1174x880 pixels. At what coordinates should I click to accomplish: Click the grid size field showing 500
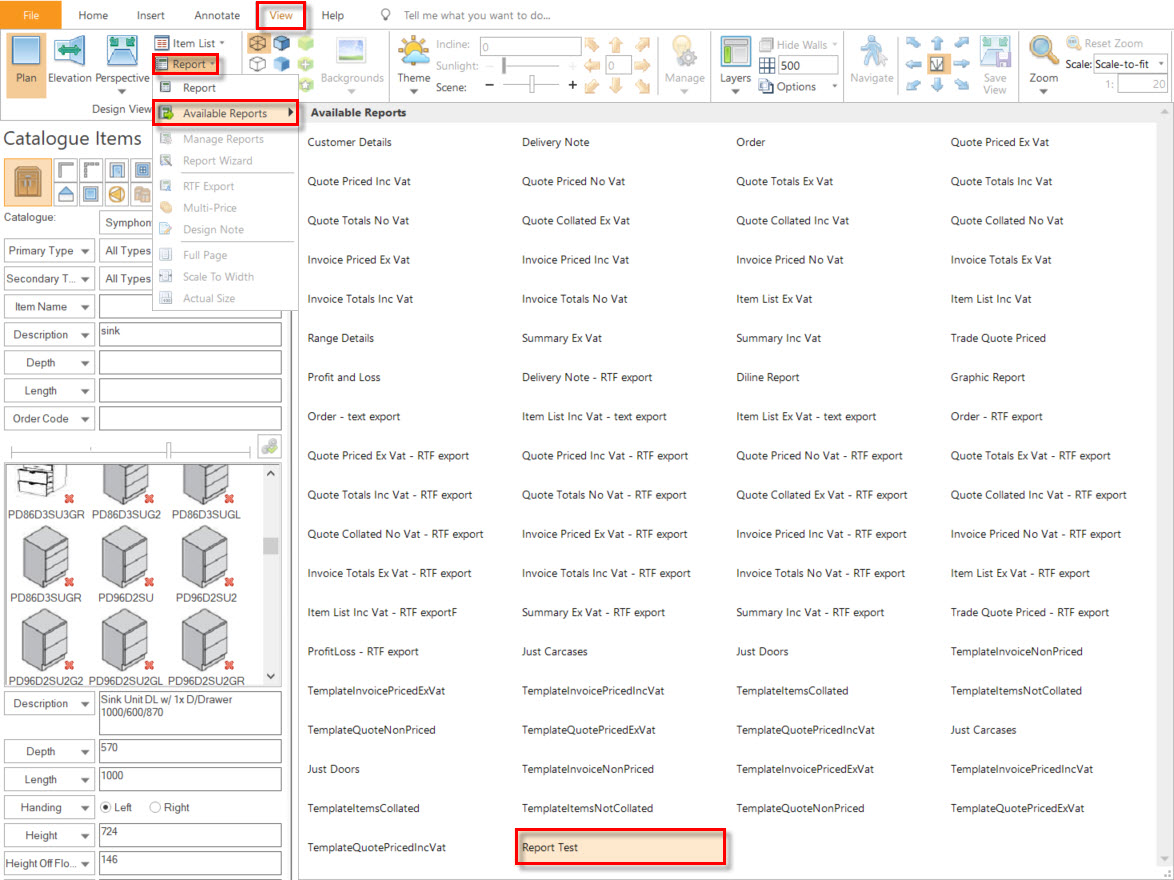[x=807, y=65]
